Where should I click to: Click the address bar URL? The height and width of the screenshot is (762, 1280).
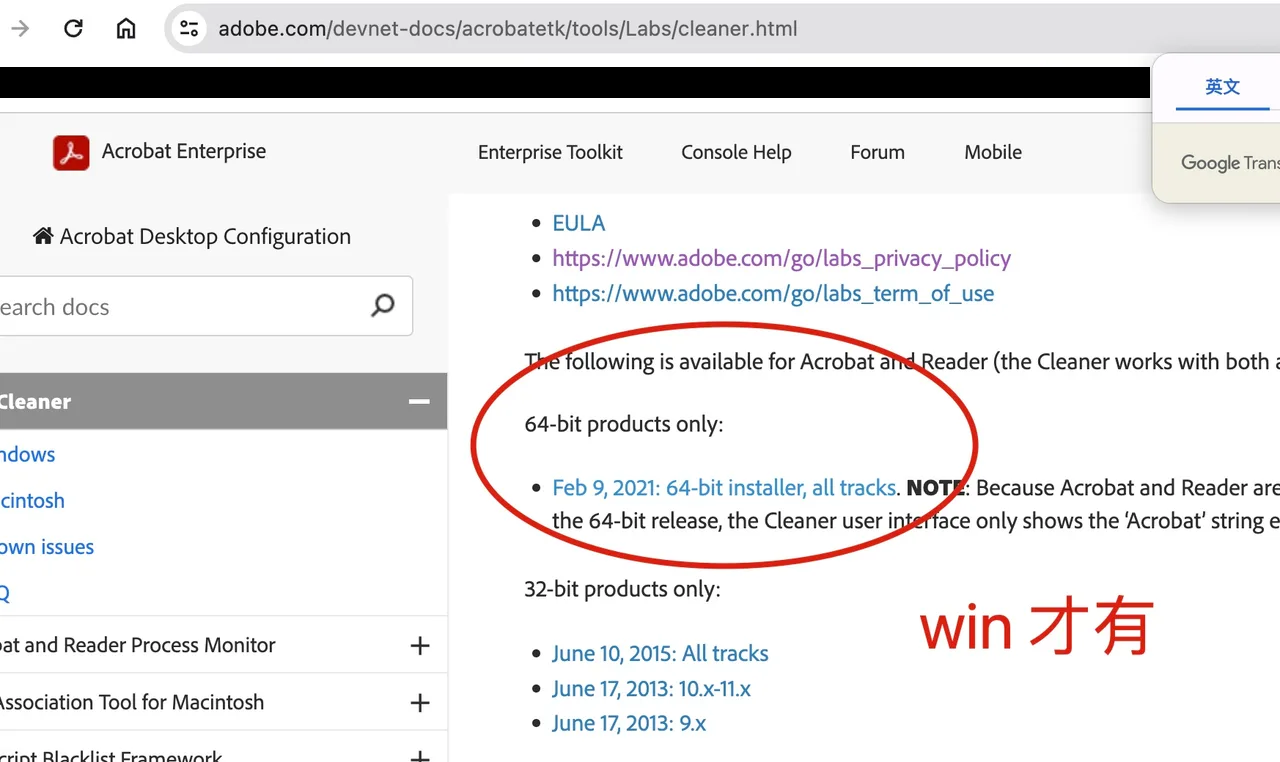click(x=508, y=29)
